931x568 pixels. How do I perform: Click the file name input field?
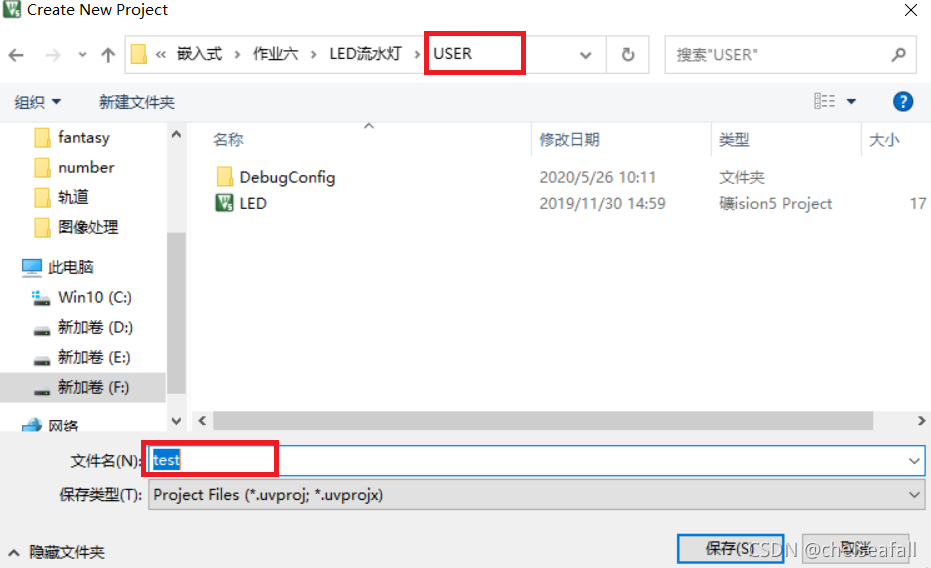pyautogui.click(x=536, y=461)
